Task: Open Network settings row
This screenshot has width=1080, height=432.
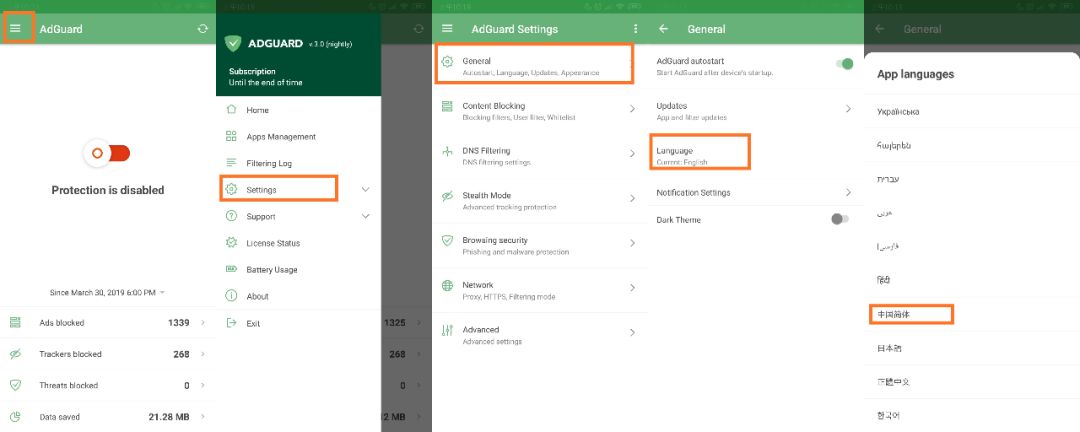Action: [x=539, y=290]
